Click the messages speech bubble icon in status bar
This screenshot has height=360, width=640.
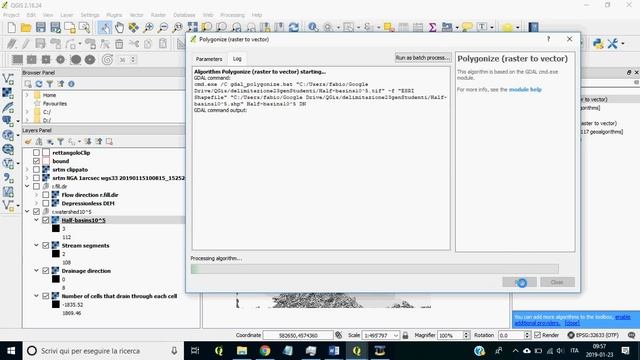tap(631, 335)
